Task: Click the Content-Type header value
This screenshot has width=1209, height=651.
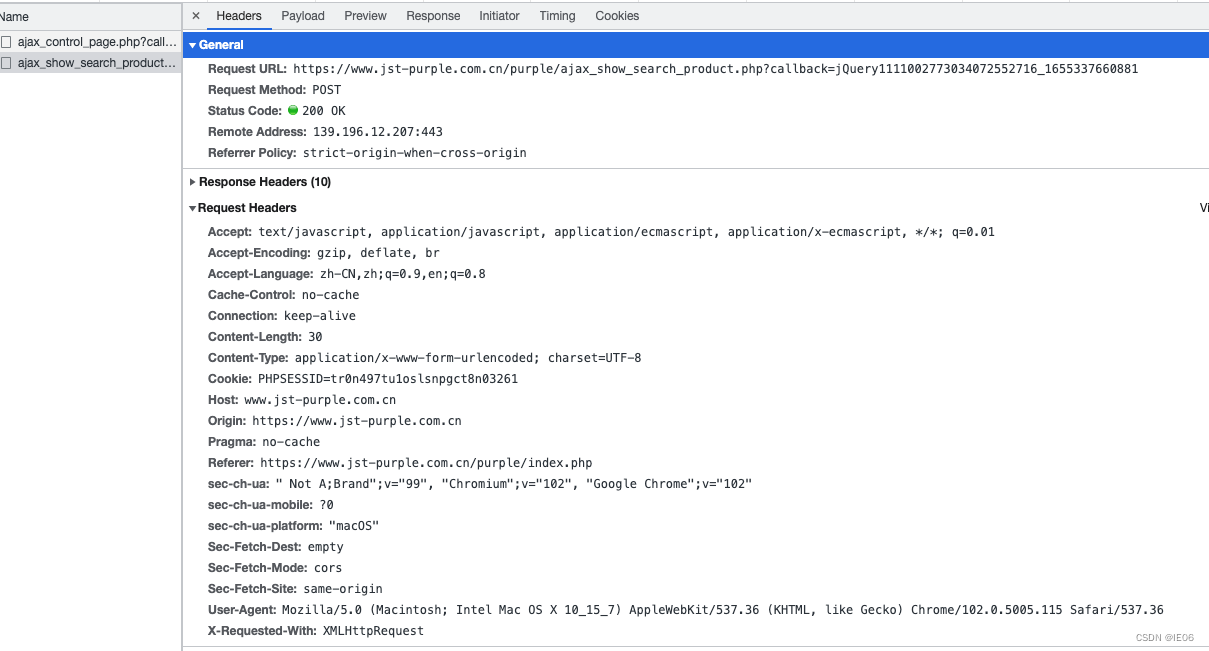Action: point(468,358)
